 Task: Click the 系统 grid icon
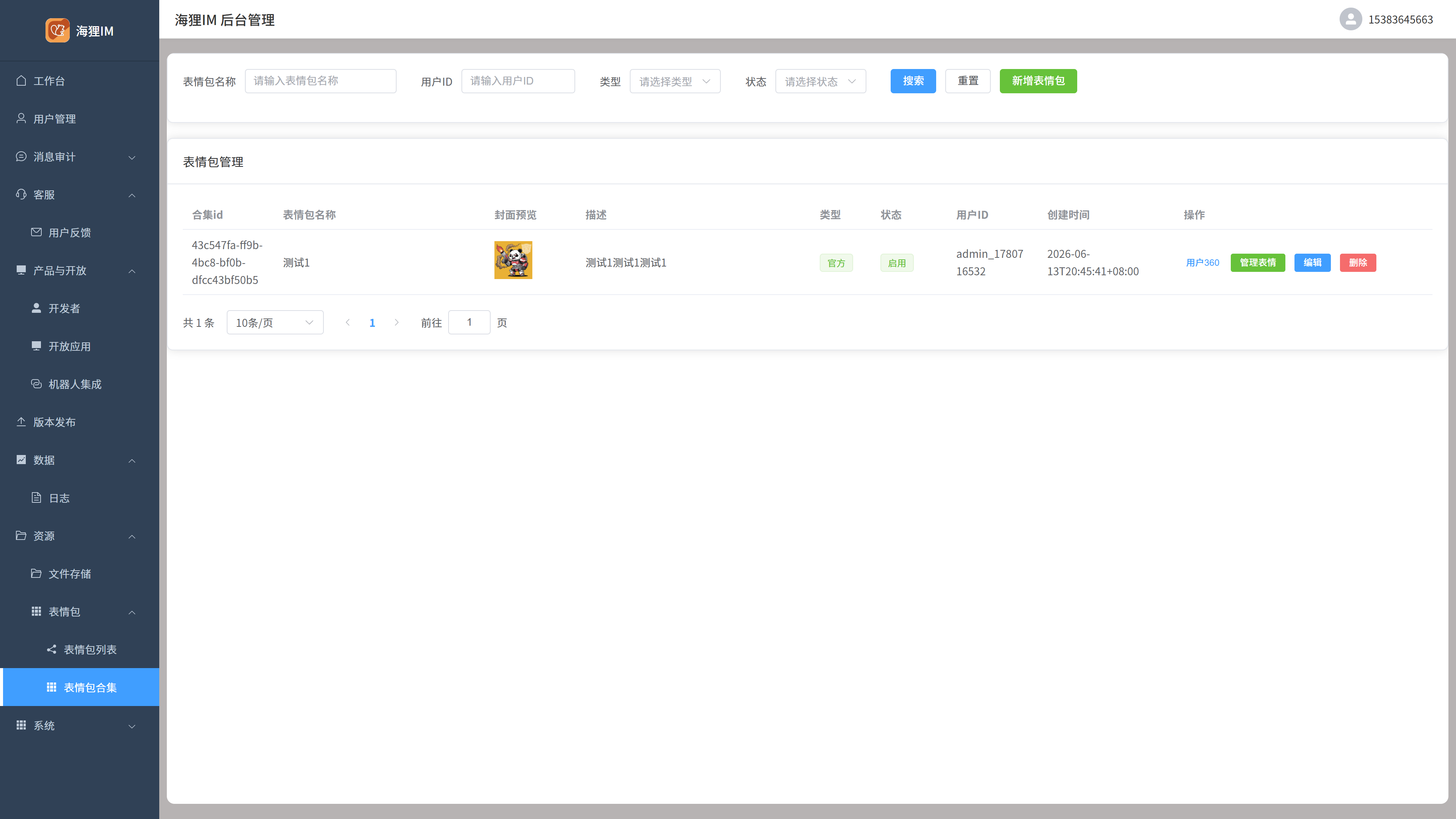pyautogui.click(x=21, y=725)
